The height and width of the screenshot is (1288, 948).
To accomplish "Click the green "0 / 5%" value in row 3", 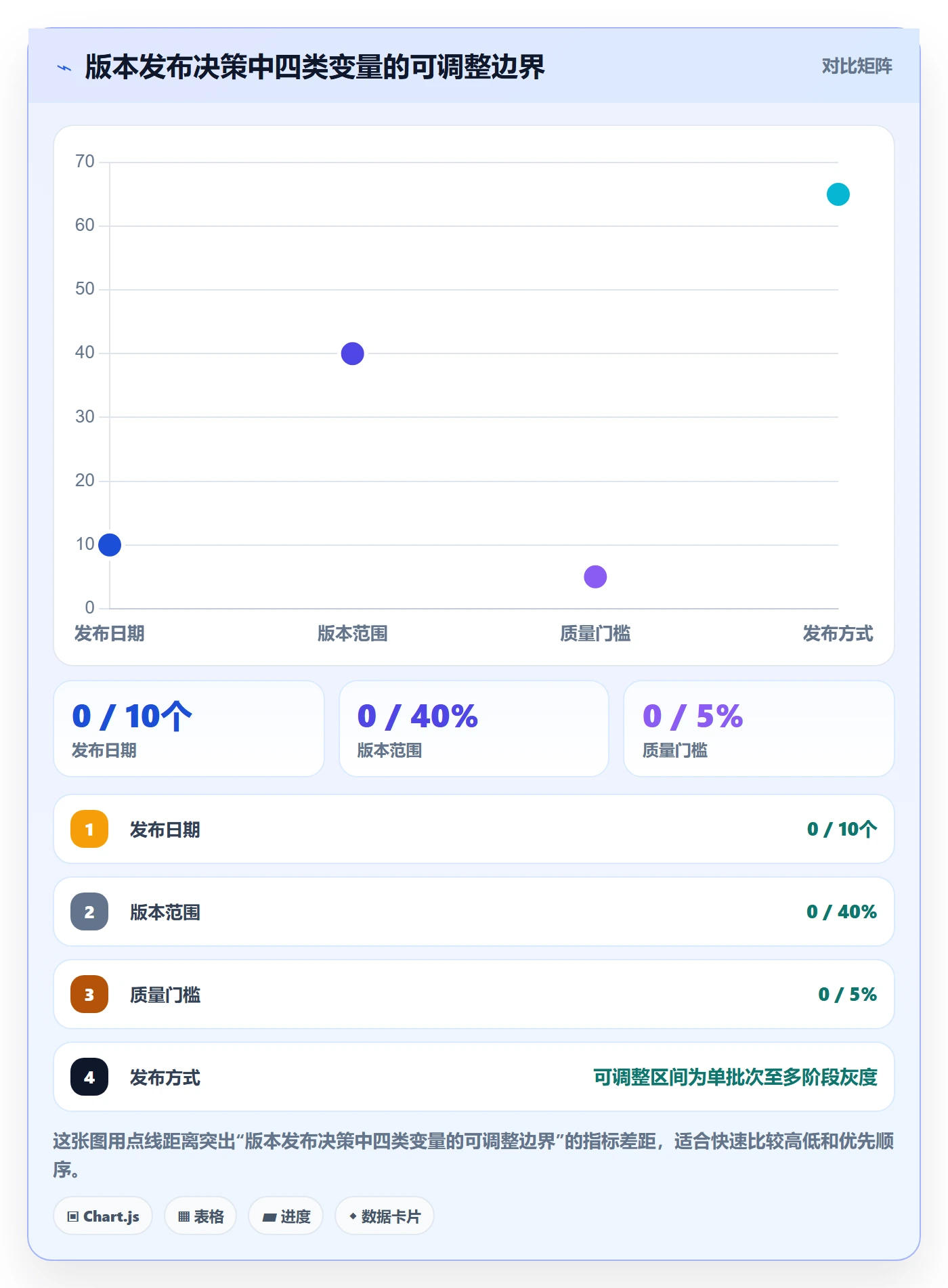I will point(848,994).
